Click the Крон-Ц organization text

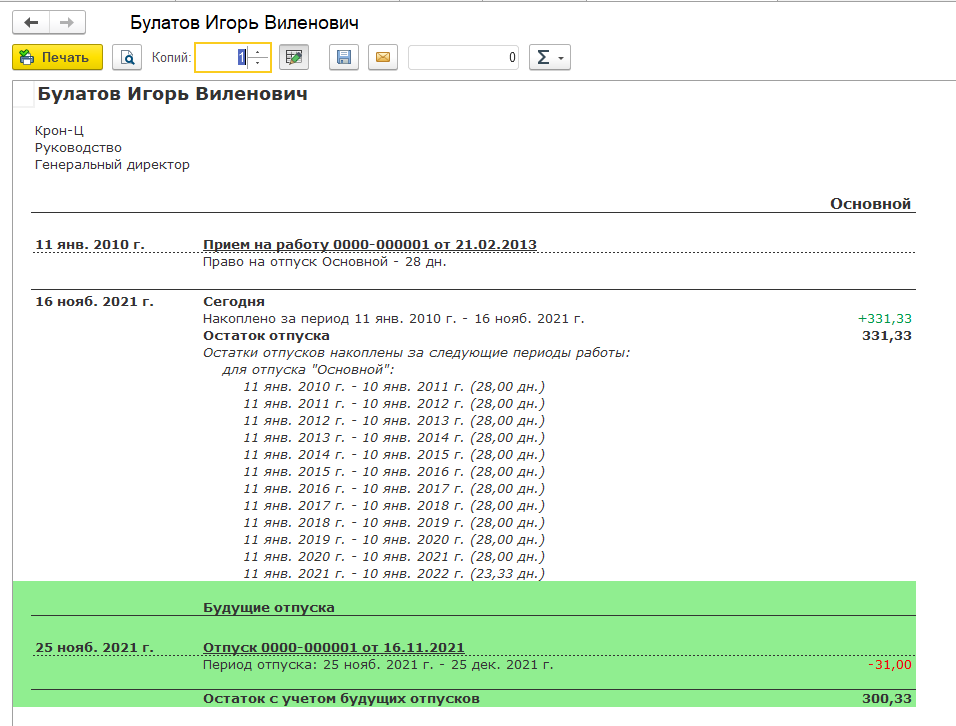(59, 130)
